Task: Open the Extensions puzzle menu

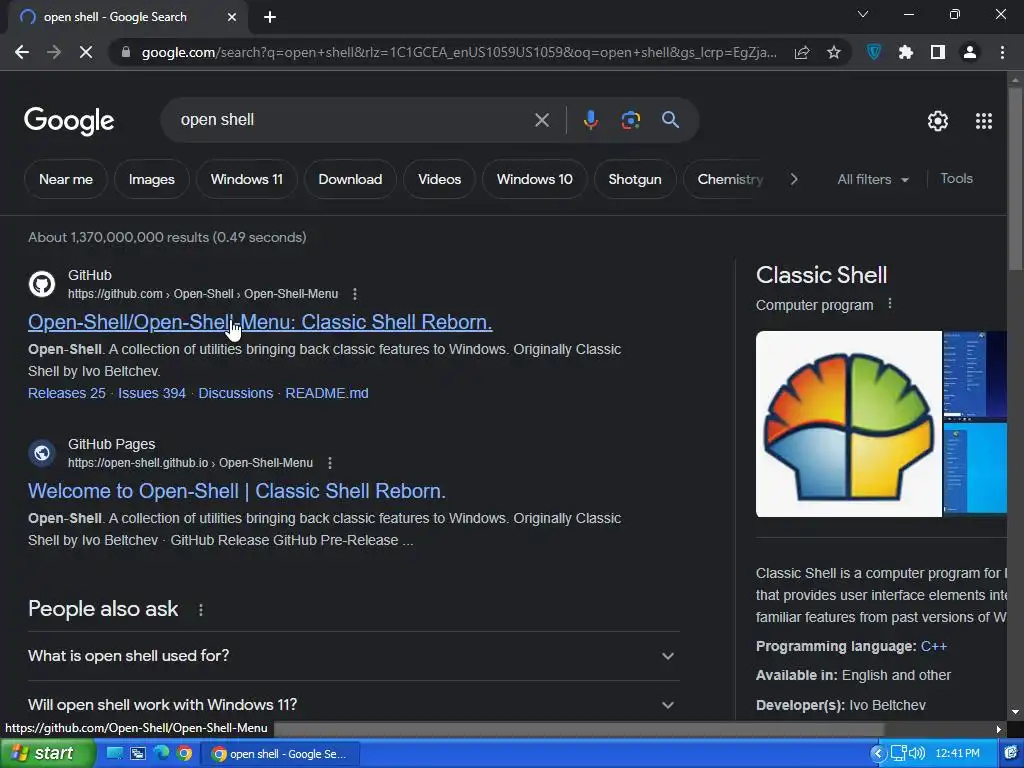Action: click(906, 52)
